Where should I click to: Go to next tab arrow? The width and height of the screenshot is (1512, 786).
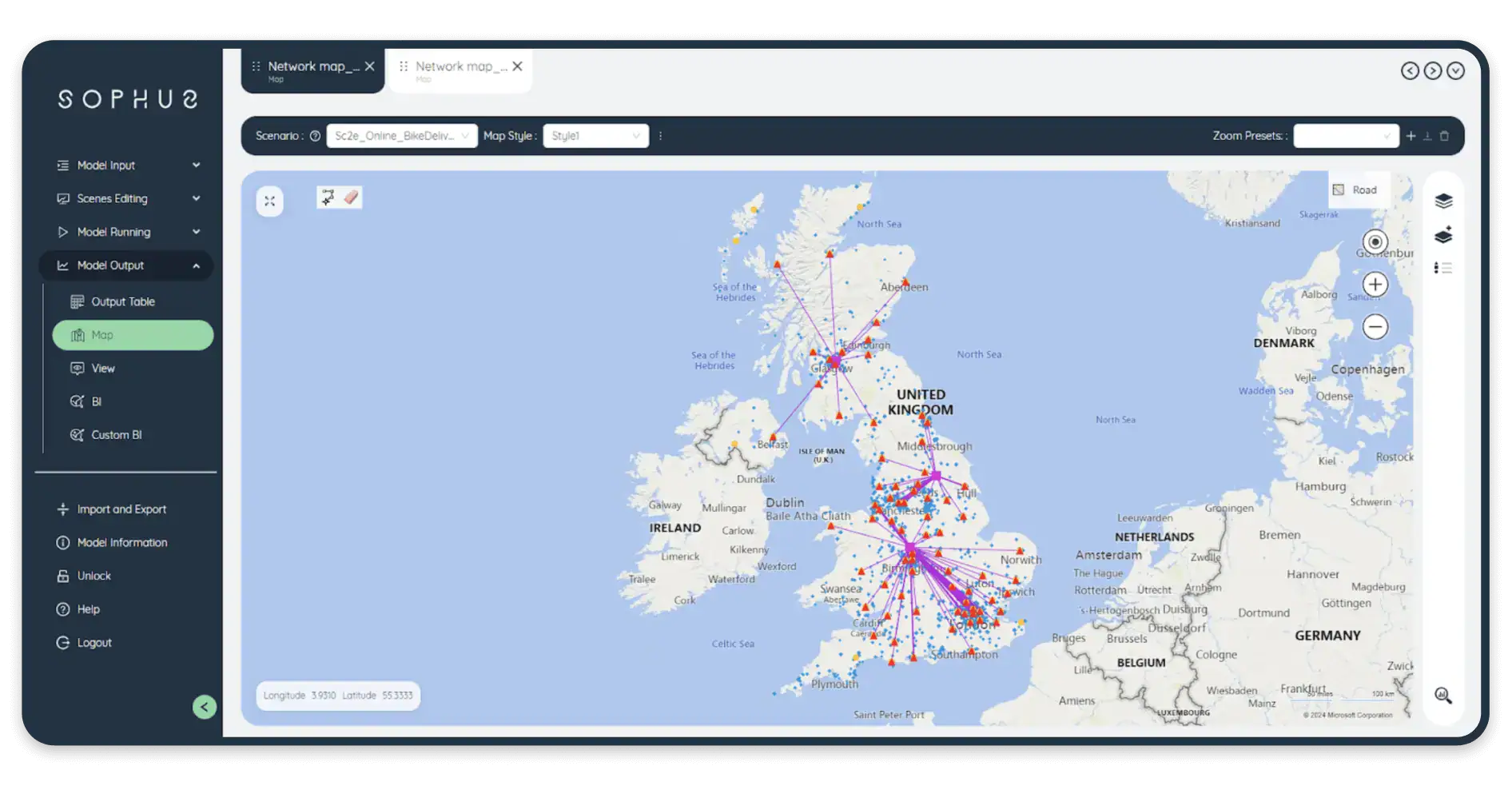pyautogui.click(x=1433, y=71)
